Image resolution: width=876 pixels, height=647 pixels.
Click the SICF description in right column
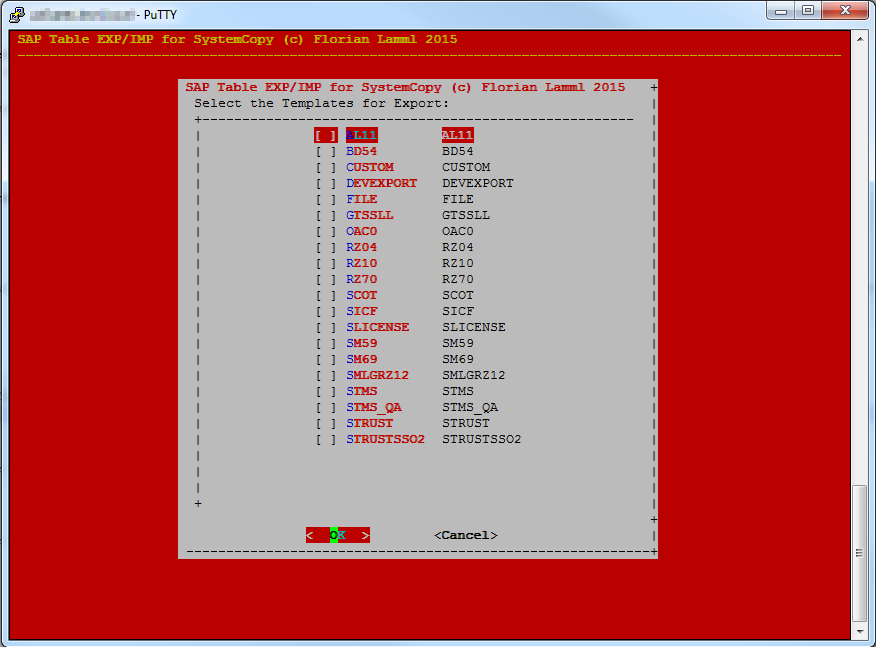point(458,311)
